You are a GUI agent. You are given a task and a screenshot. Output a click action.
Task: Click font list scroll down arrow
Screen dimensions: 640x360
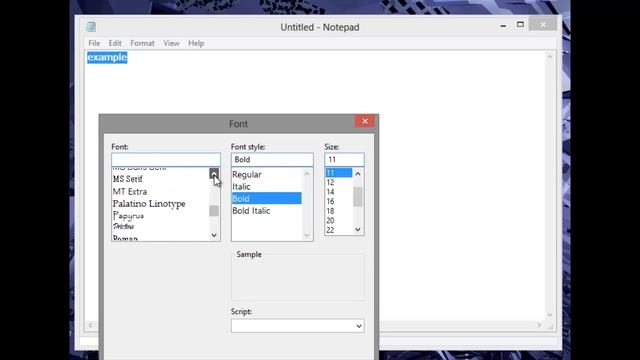pyautogui.click(x=214, y=235)
